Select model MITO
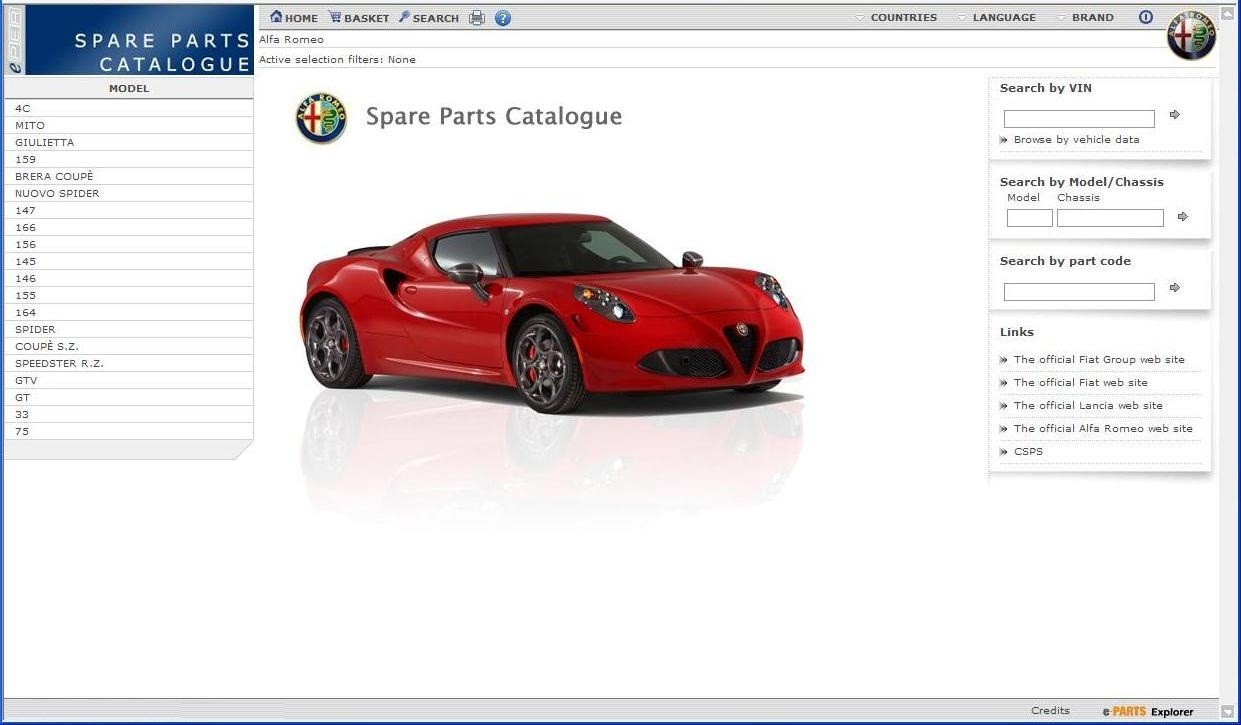 (128, 125)
